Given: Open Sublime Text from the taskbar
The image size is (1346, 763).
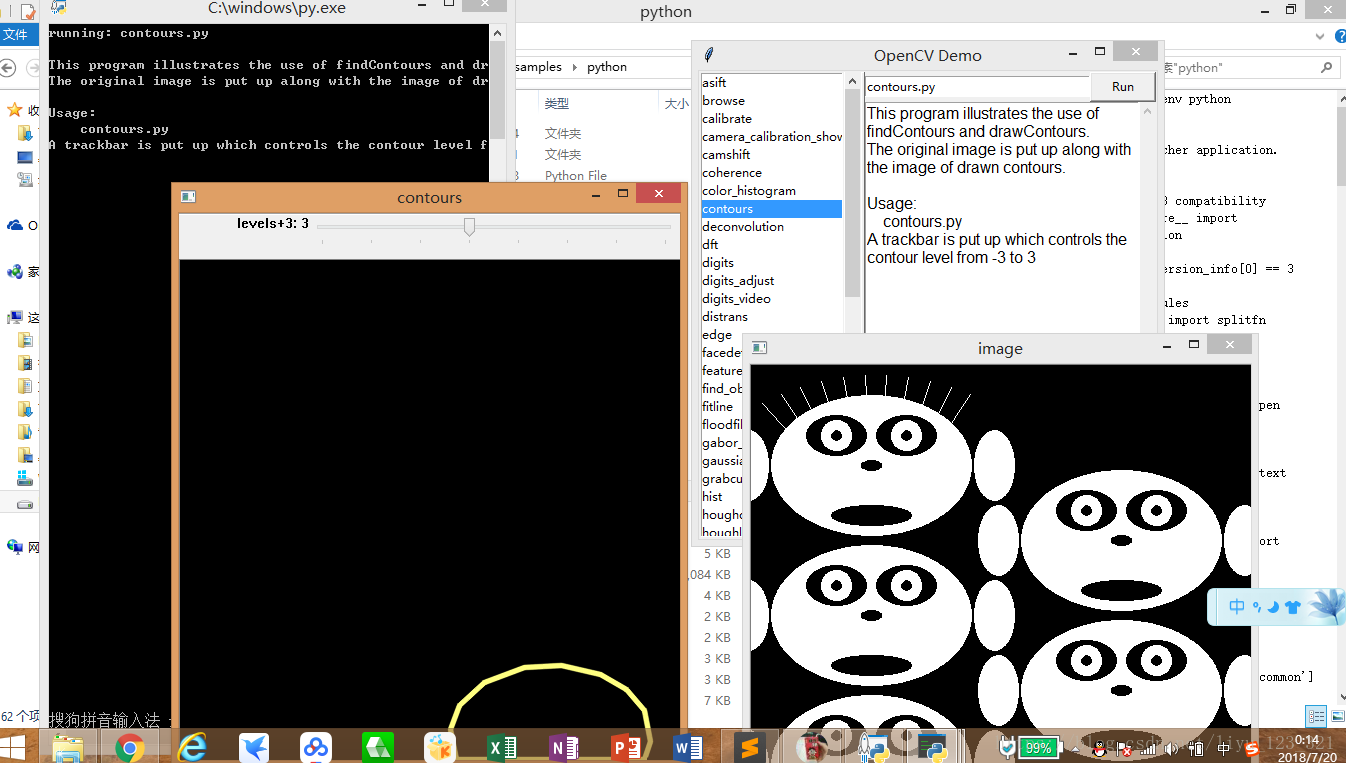Looking at the screenshot, I should 750,747.
